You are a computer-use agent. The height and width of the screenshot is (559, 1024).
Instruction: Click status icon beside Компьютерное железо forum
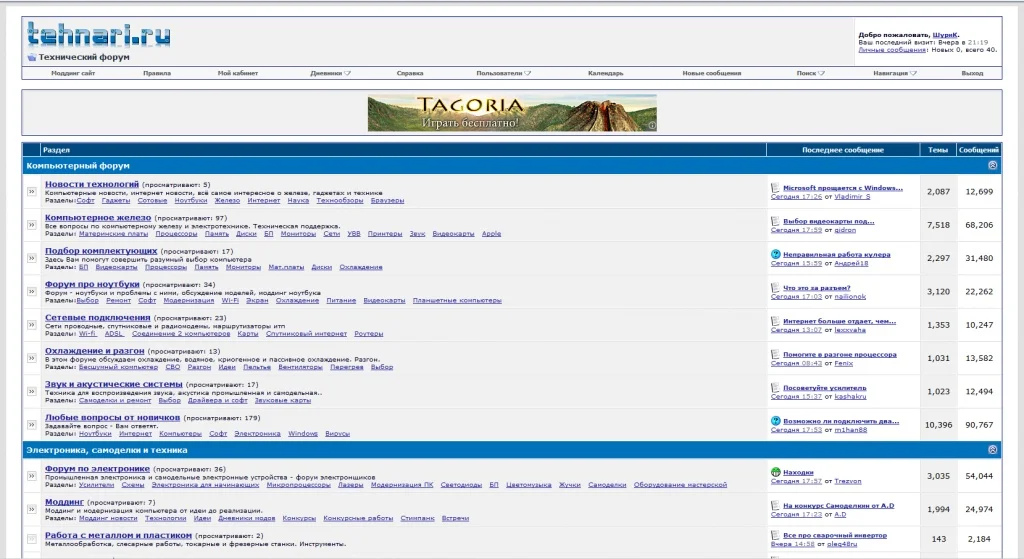tap(31, 225)
